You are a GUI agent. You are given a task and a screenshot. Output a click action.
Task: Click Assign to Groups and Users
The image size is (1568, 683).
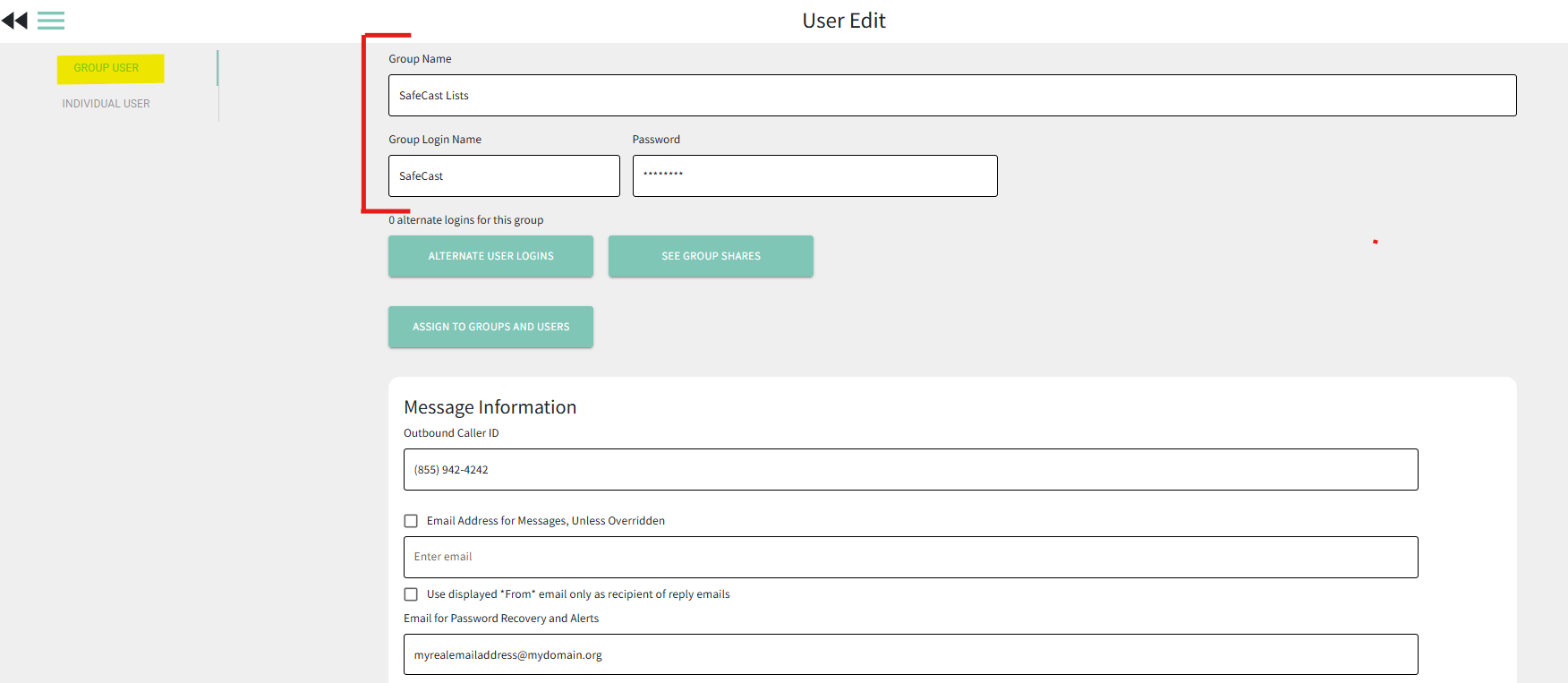coord(490,327)
